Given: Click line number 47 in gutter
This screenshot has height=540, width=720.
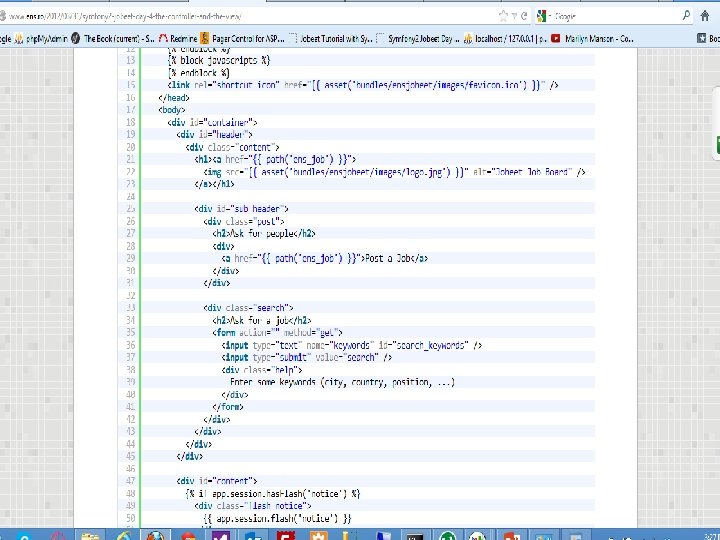Looking at the screenshot, I should coord(130,481).
